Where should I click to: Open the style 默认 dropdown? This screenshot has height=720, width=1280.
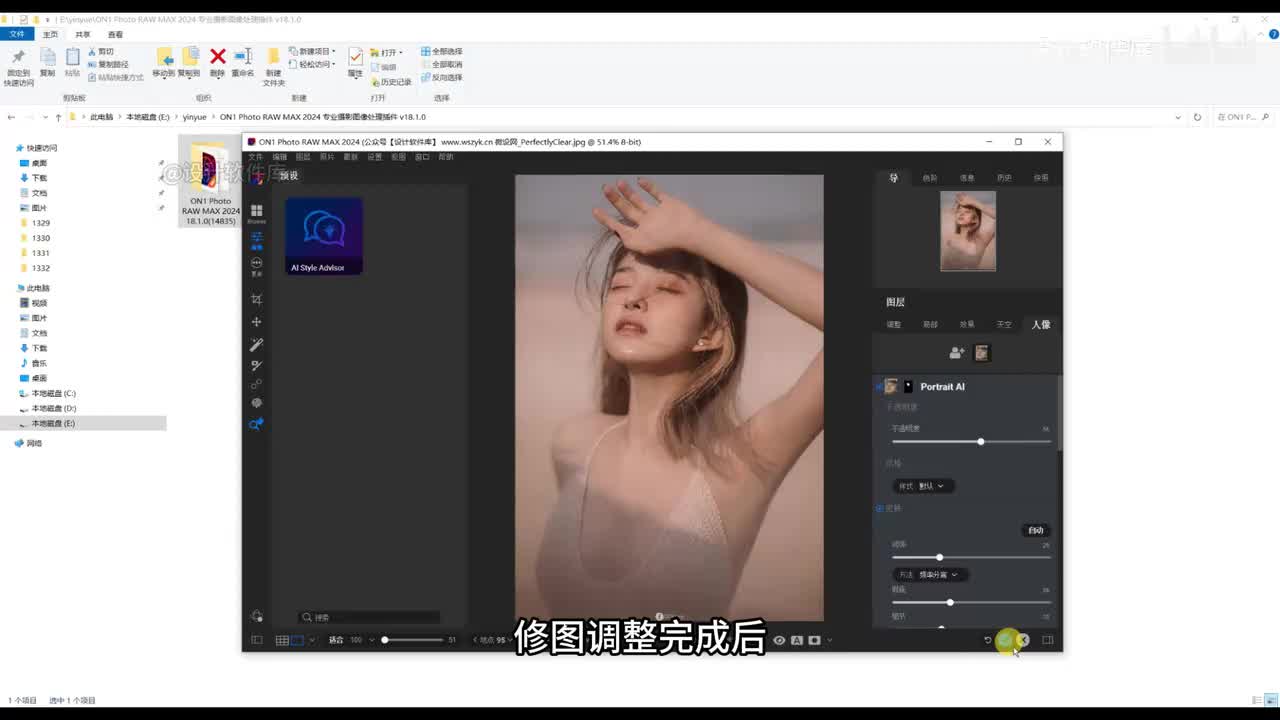coord(920,486)
